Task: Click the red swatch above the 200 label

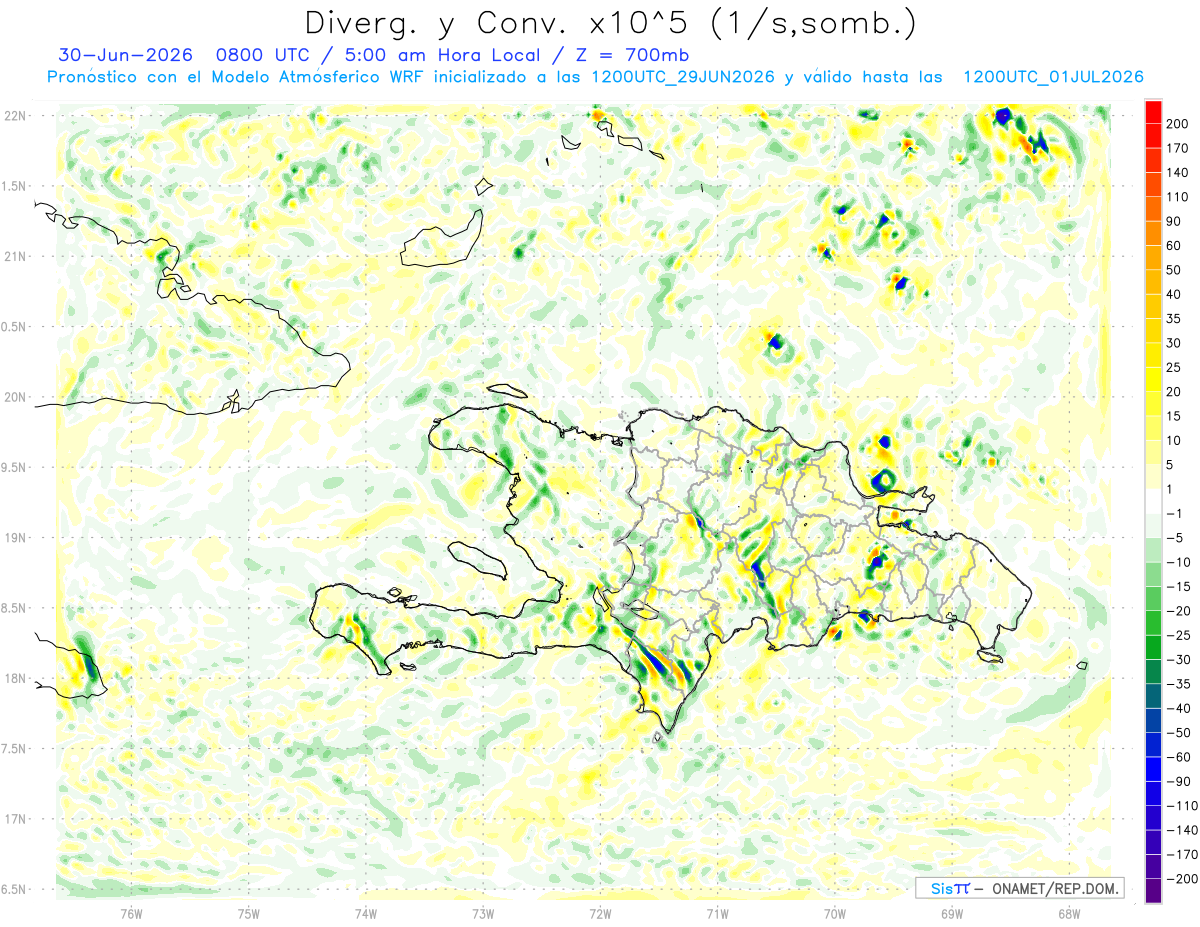Action: click(1153, 112)
